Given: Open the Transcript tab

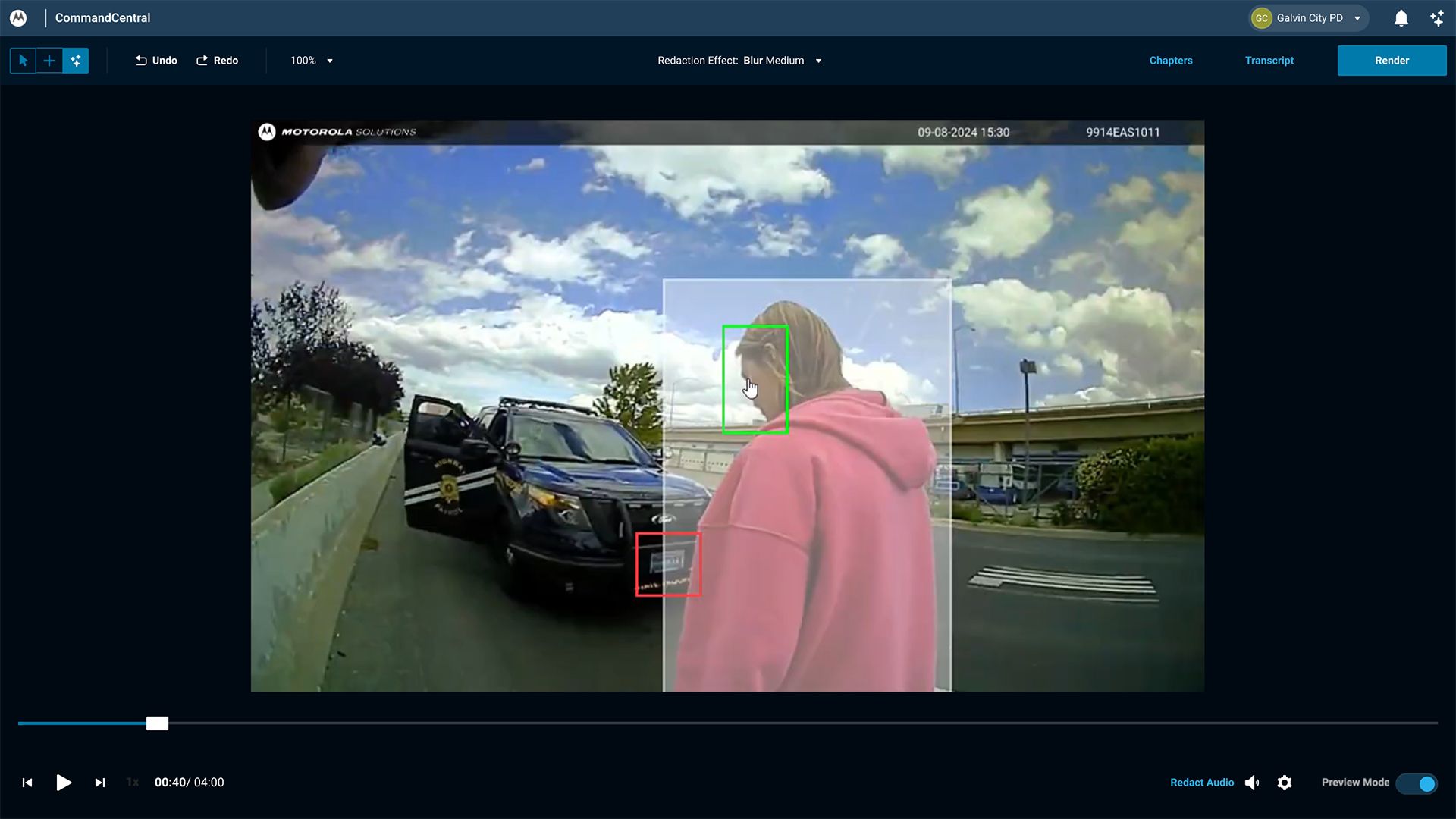Looking at the screenshot, I should tap(1269, 61).
